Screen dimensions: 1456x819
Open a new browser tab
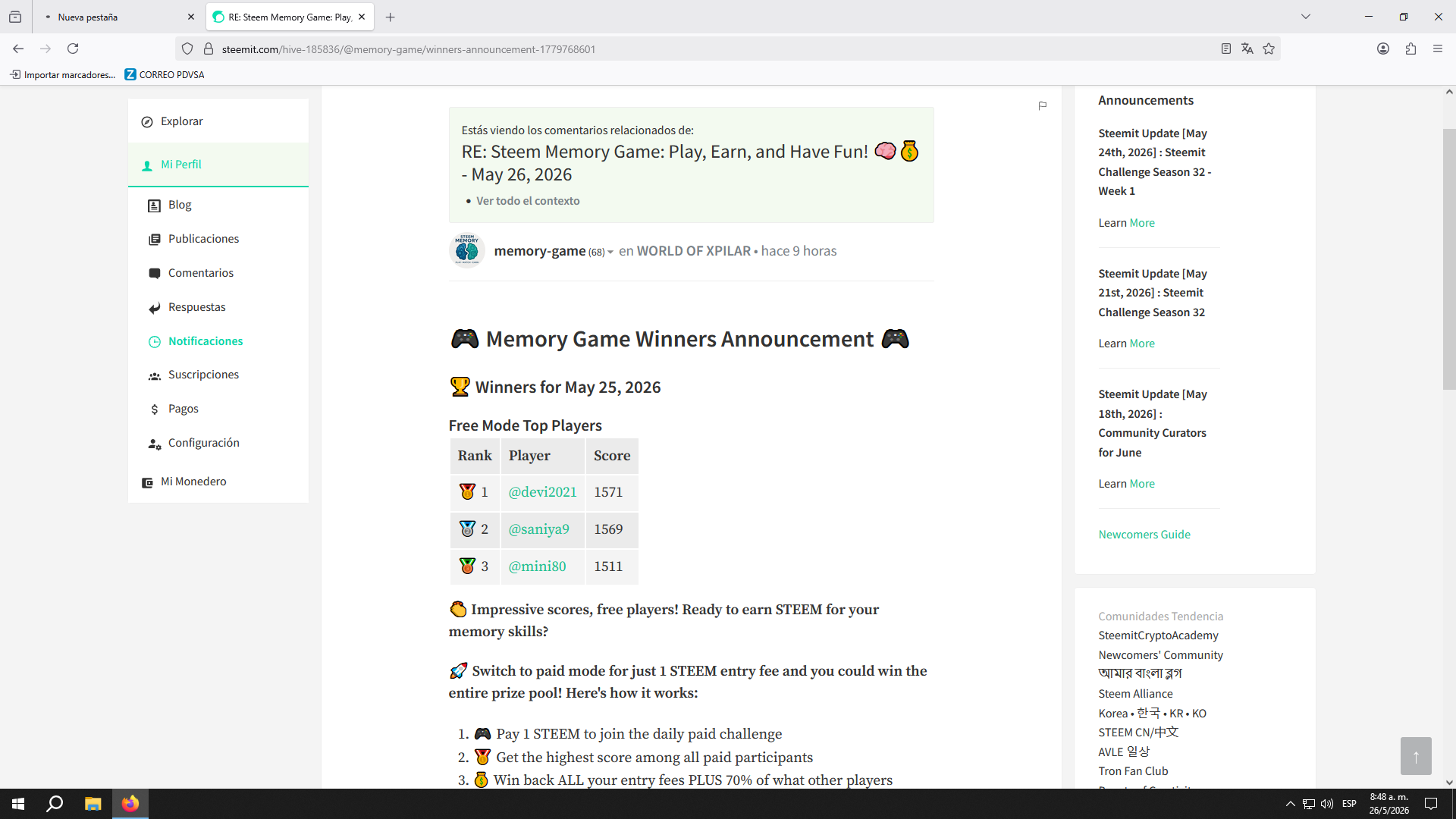pyautogui.click(x=390, y=17)
